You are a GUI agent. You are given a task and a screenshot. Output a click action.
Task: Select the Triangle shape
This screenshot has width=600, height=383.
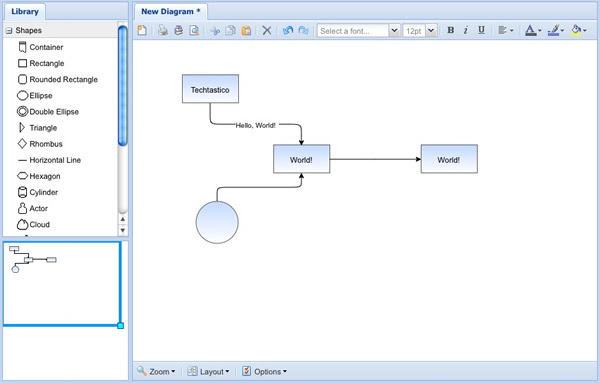[x=38, y=127]
